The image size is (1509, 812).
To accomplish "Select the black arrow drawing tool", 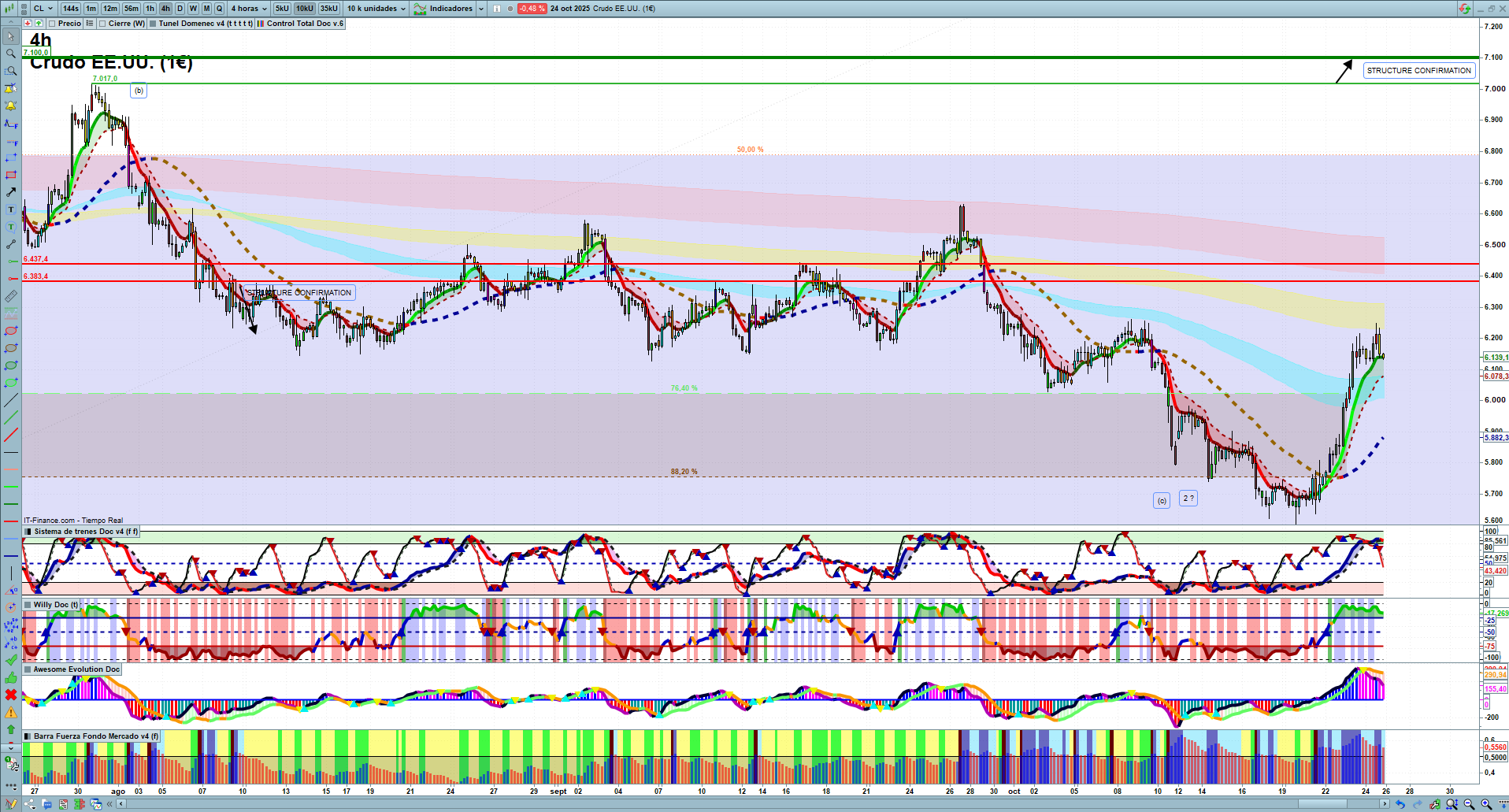I will [11, 192].
